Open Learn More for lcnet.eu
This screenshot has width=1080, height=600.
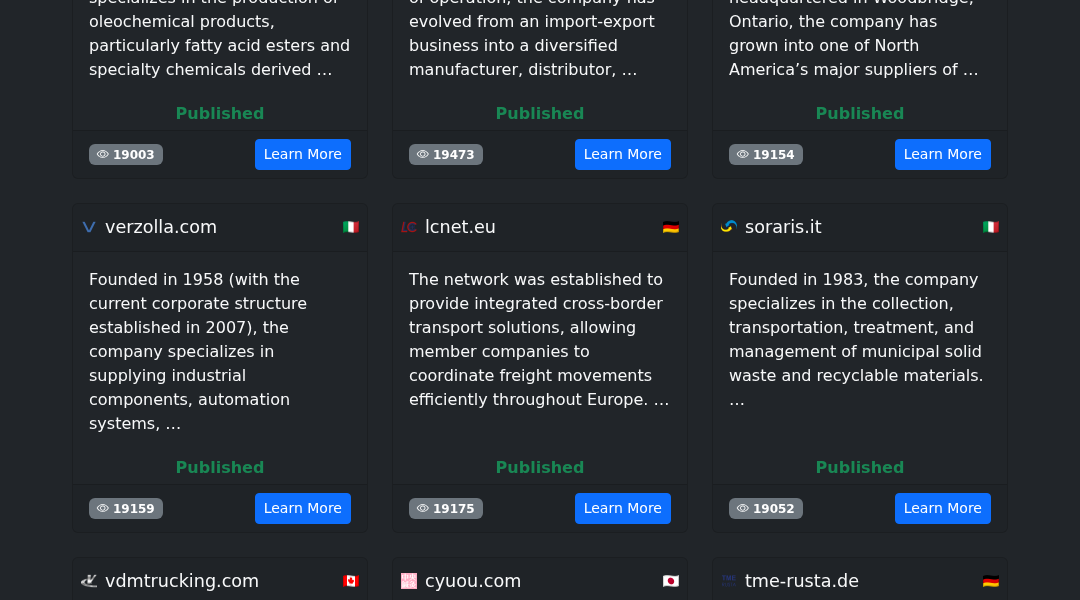pos(623,508)
